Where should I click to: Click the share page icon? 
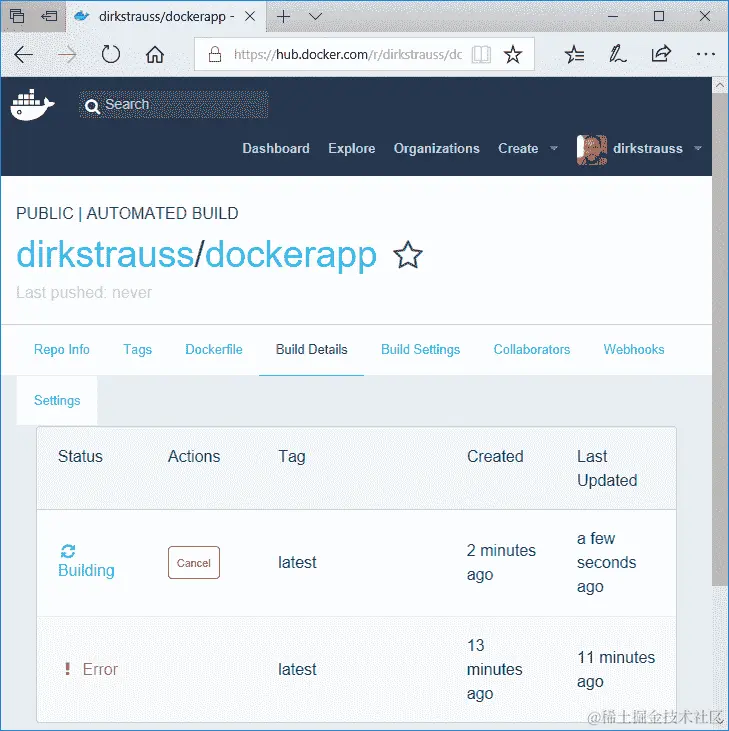tap(661, 54)
